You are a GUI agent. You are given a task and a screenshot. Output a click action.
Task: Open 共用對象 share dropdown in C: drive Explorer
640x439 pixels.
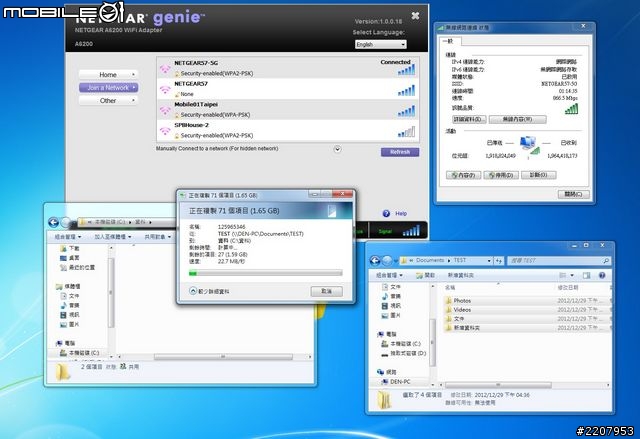click(157, 237)
